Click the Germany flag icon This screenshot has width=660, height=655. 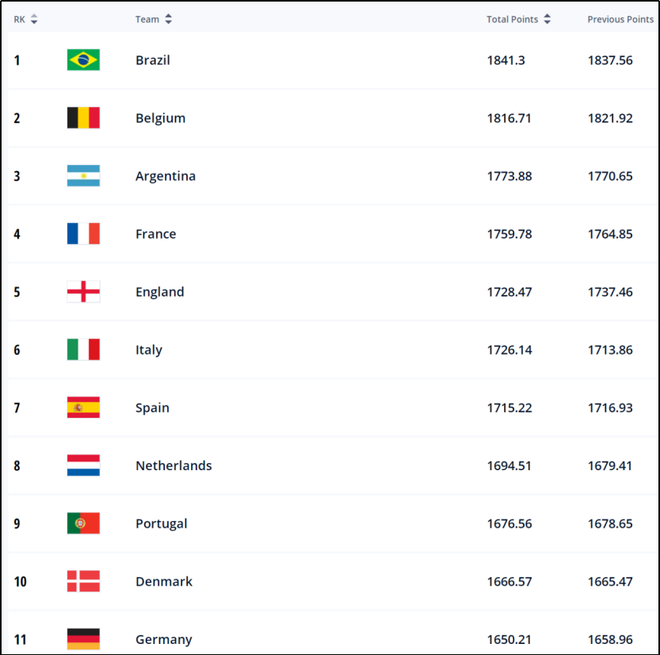coord(83,639)
